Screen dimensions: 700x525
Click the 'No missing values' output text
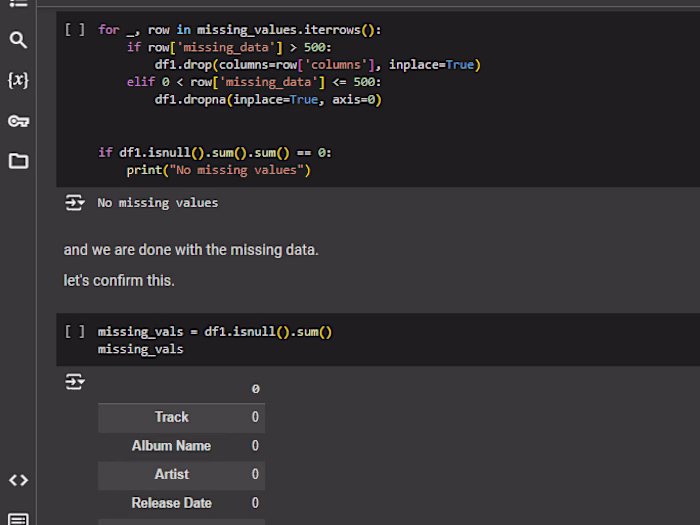(157, 203)
